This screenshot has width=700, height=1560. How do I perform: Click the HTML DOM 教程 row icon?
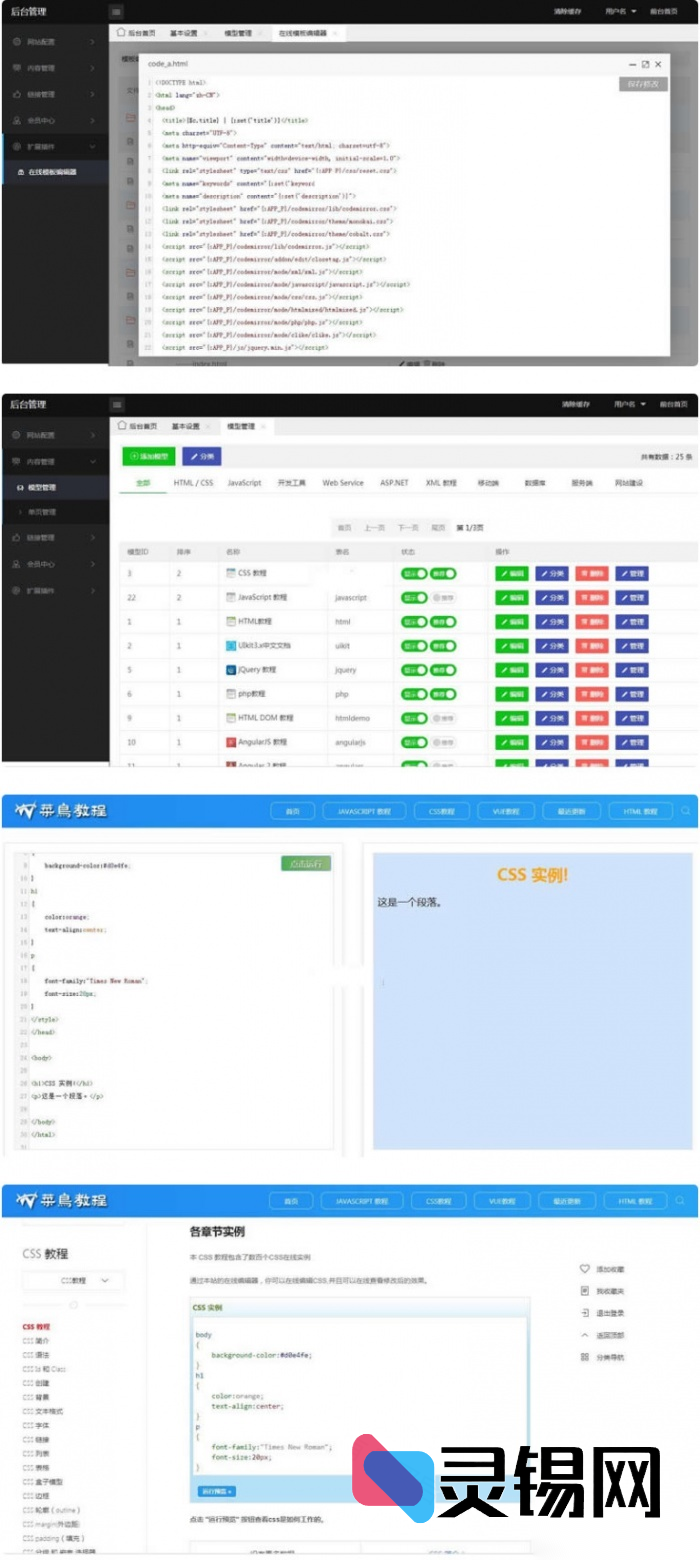[x=231, y=718]
